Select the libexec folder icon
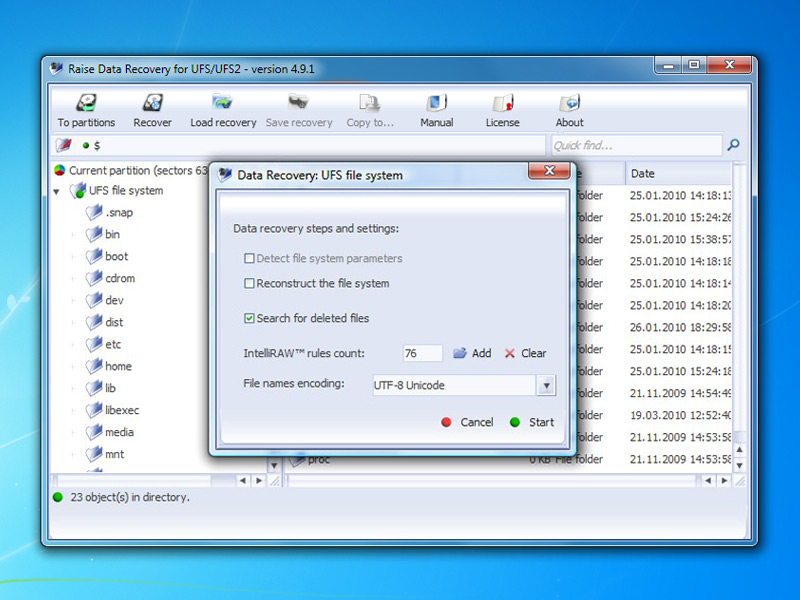The height and width of the screenshot is (600, 800). [94, 410]
